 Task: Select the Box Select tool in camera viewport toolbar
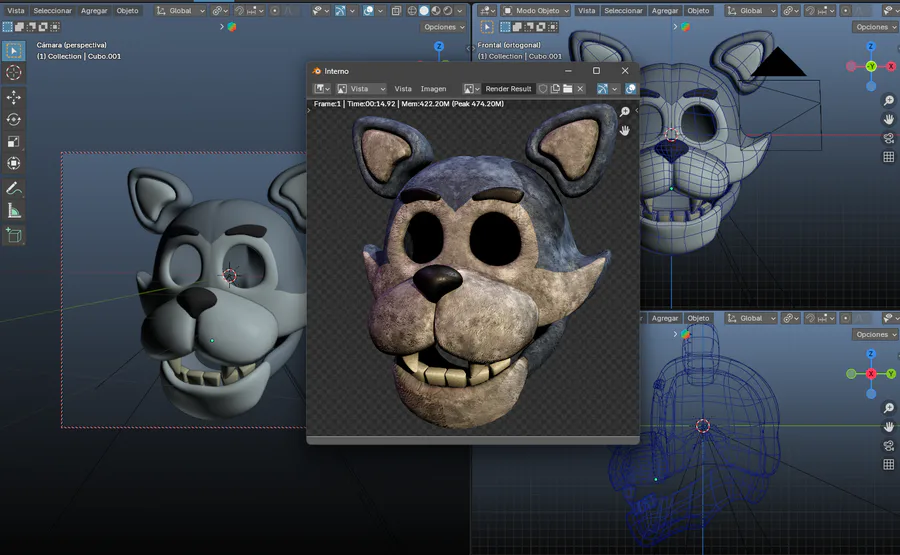[x=14, y=51]
